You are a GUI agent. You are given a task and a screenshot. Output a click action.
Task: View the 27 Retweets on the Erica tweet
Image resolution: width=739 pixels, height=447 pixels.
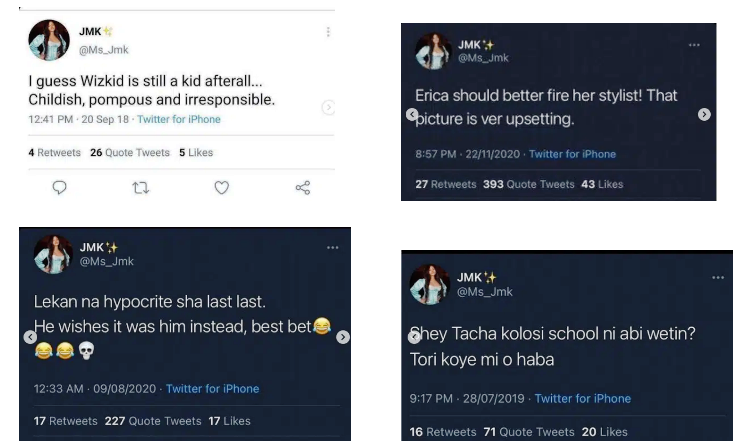pos(444,184)
